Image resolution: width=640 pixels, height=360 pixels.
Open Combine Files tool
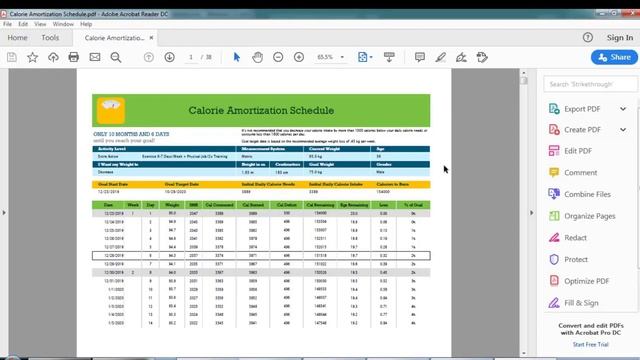[587, 194]
